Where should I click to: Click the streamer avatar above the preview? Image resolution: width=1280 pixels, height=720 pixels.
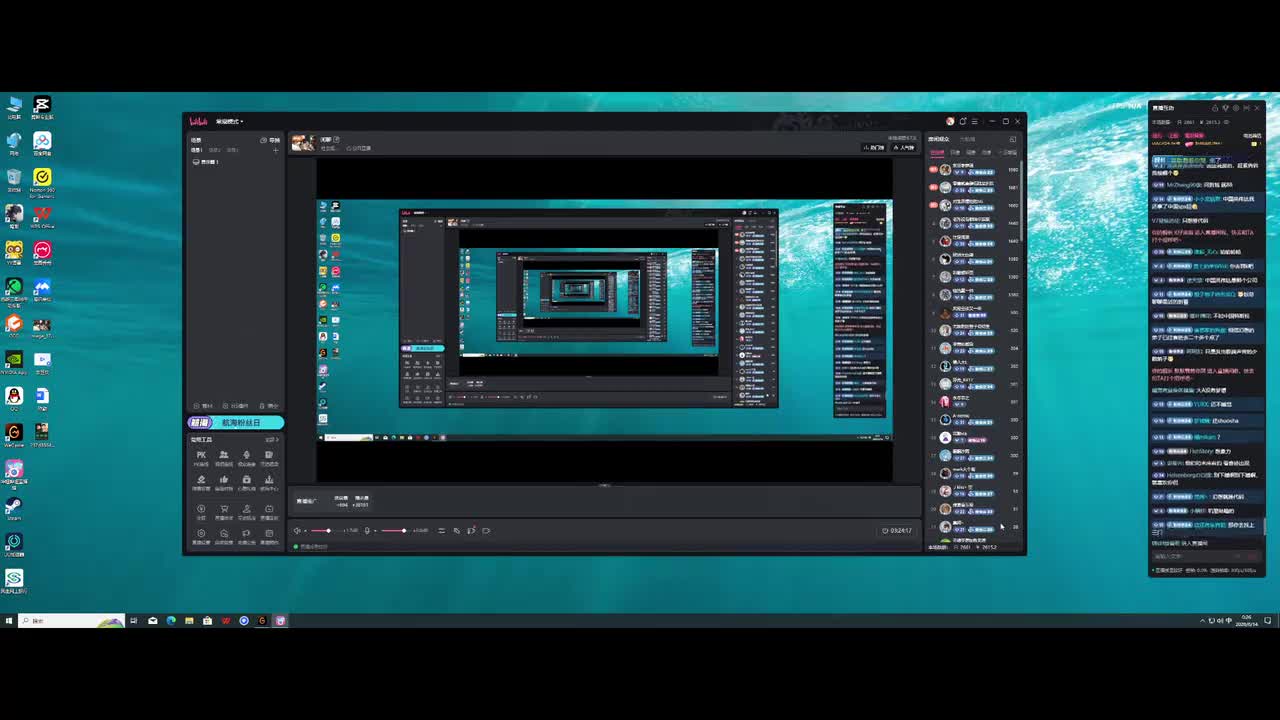303,143
